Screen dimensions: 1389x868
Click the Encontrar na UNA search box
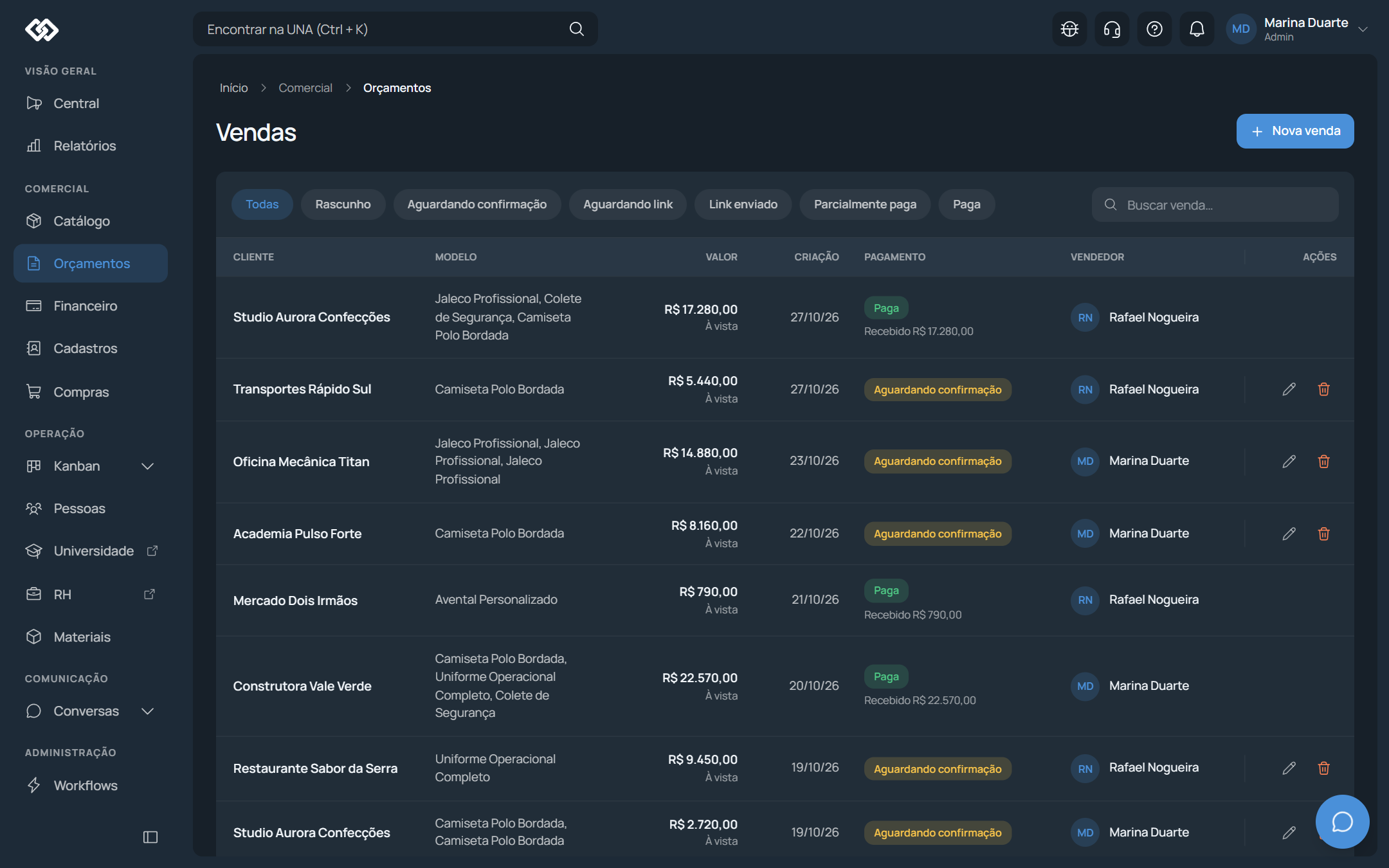[x=395, y=29]
